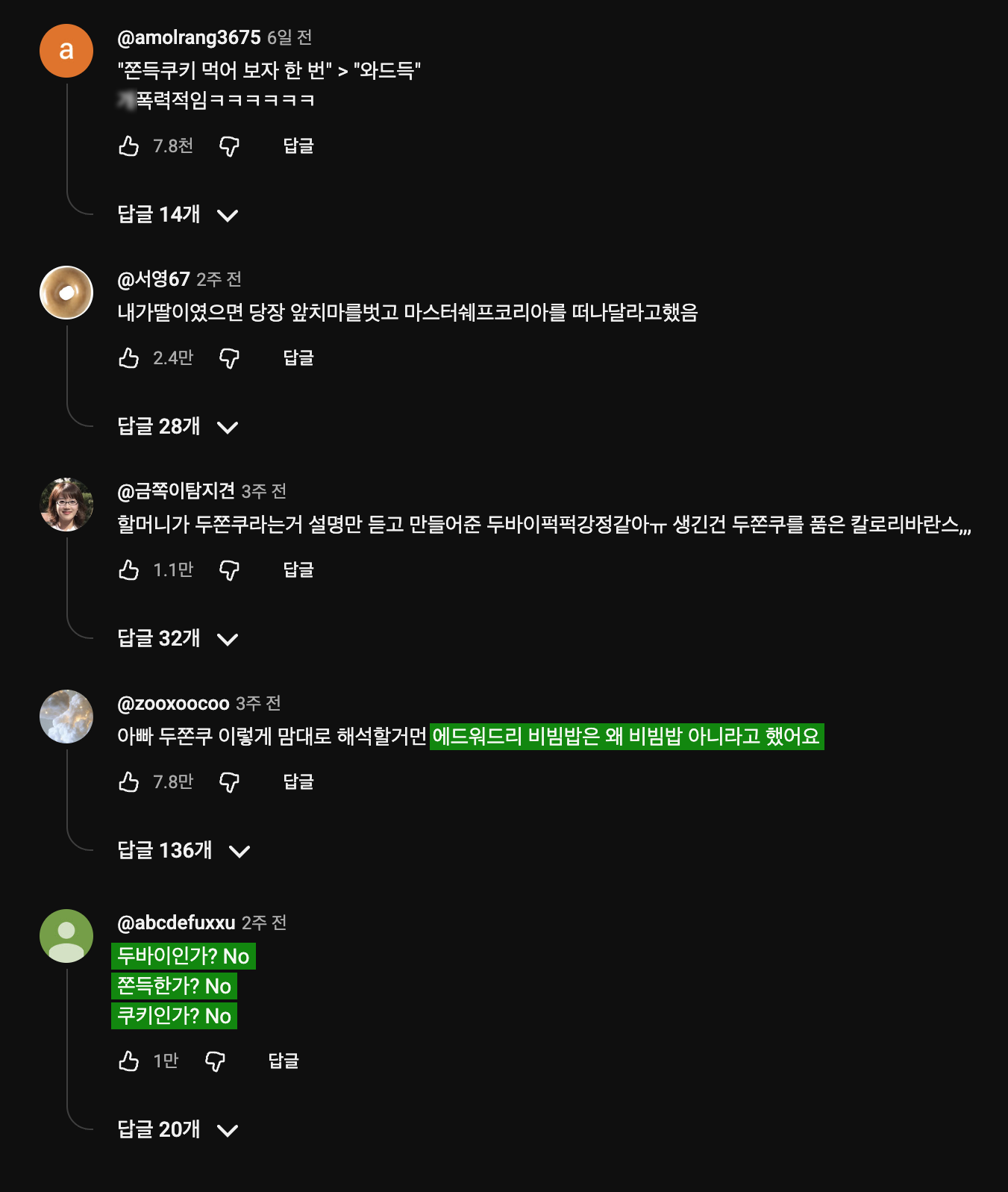This screenshot has width=1008, height=1192.
Task: Open the 20 replies thread (답글 20개)
Action: [178, 1130]
